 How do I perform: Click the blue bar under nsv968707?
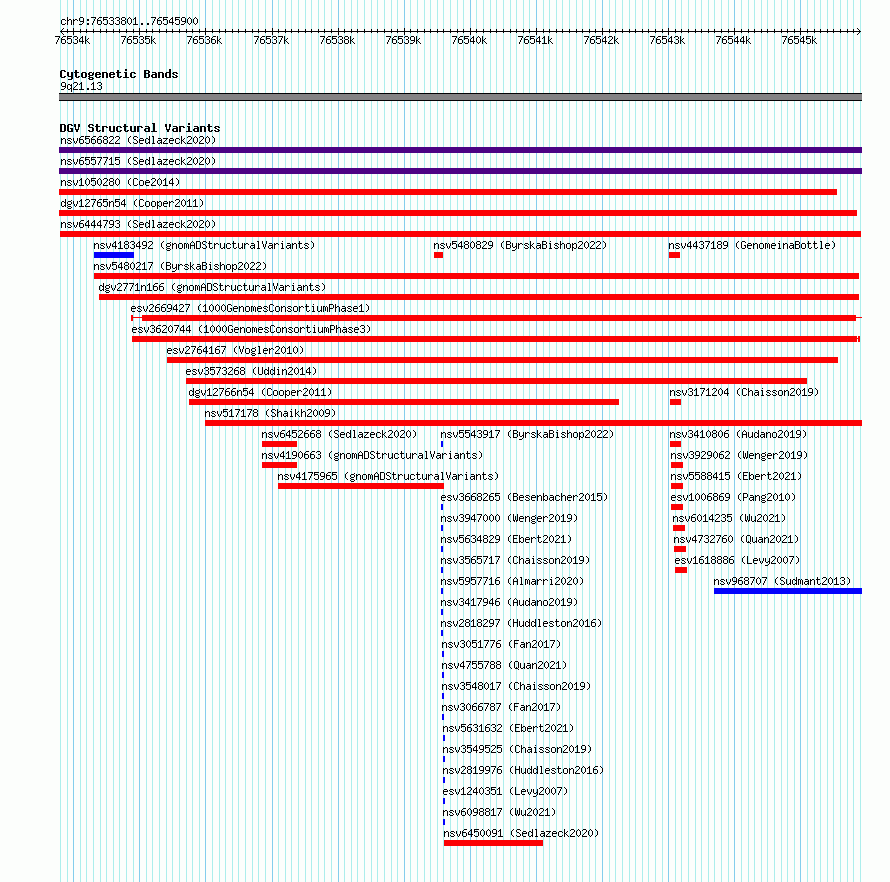788,591
